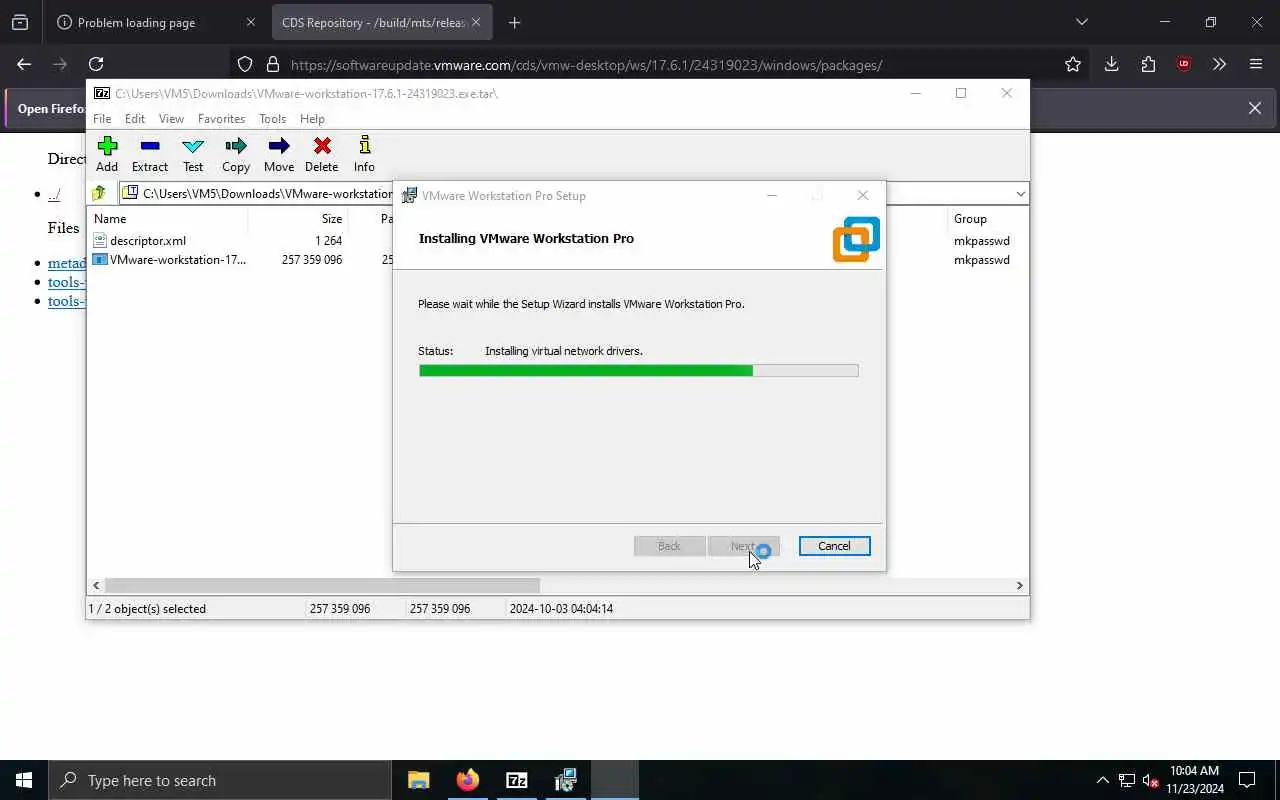The image size is (1280, 800).
Task: Open a new Firefox tab
Action: pyautogui.click(x=514, y=22)
